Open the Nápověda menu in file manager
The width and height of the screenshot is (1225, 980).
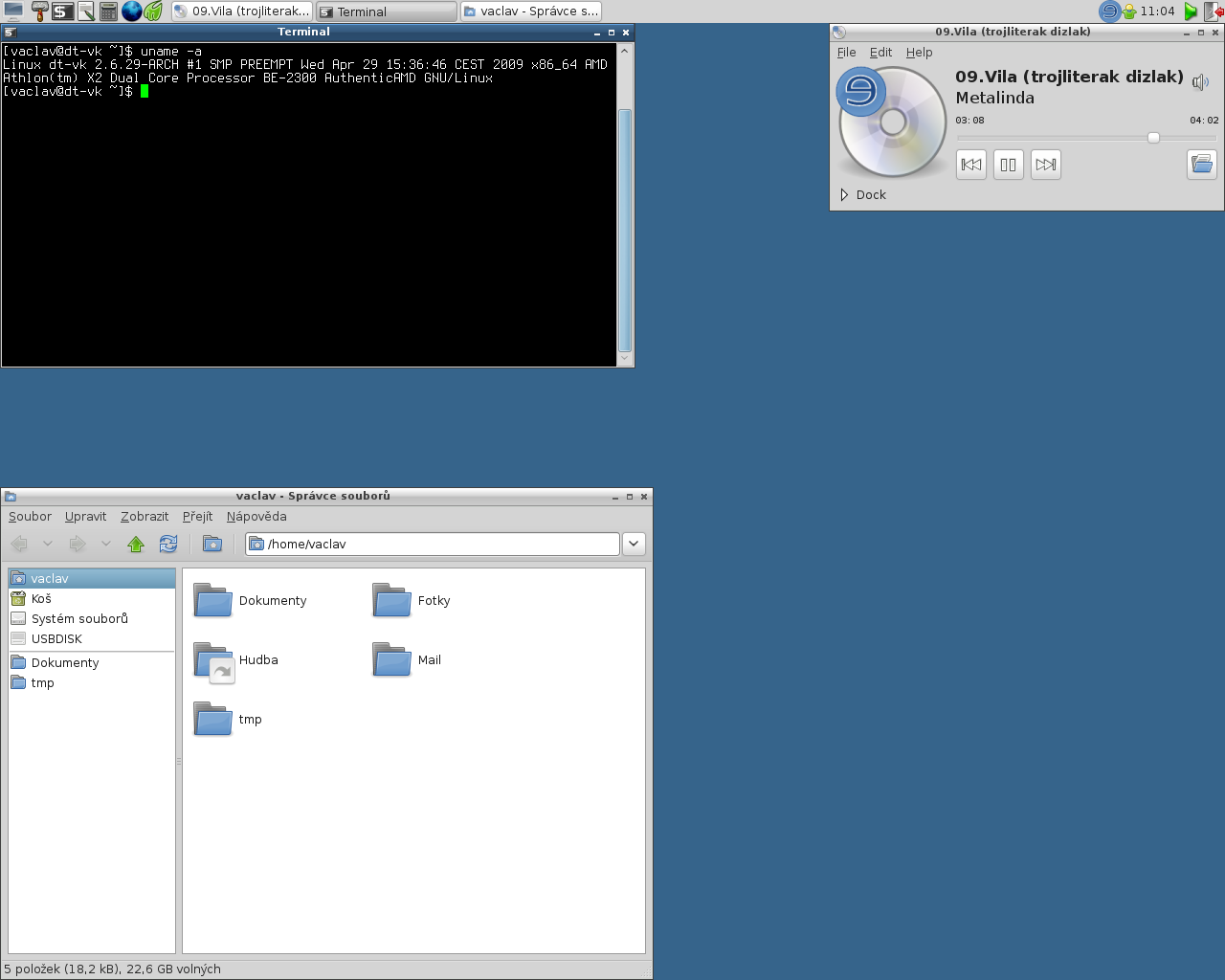coord(256,516)
